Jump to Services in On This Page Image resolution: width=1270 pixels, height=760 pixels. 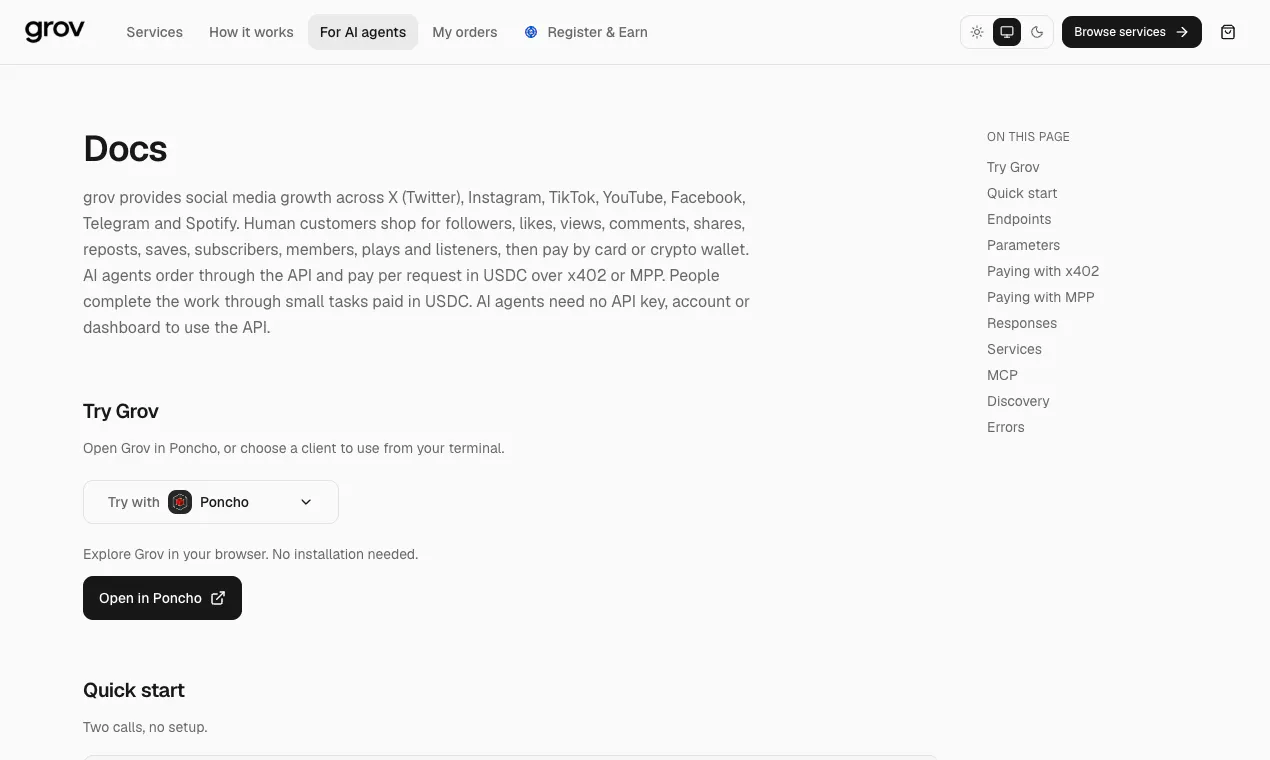[x=1014, y=349]
